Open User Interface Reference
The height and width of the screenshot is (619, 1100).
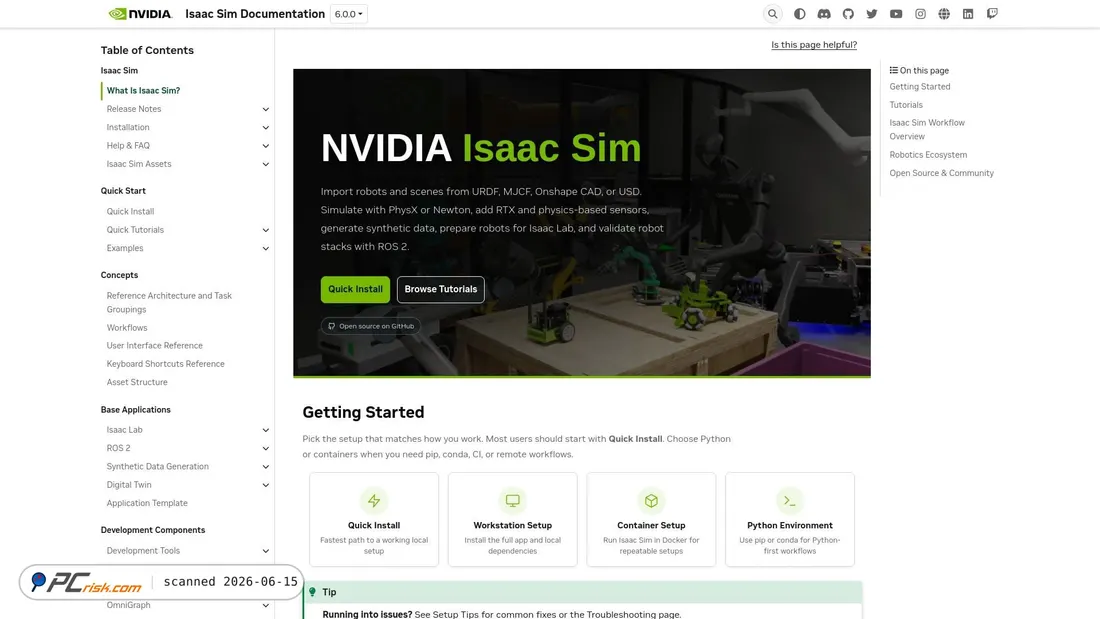click(154, 345)
